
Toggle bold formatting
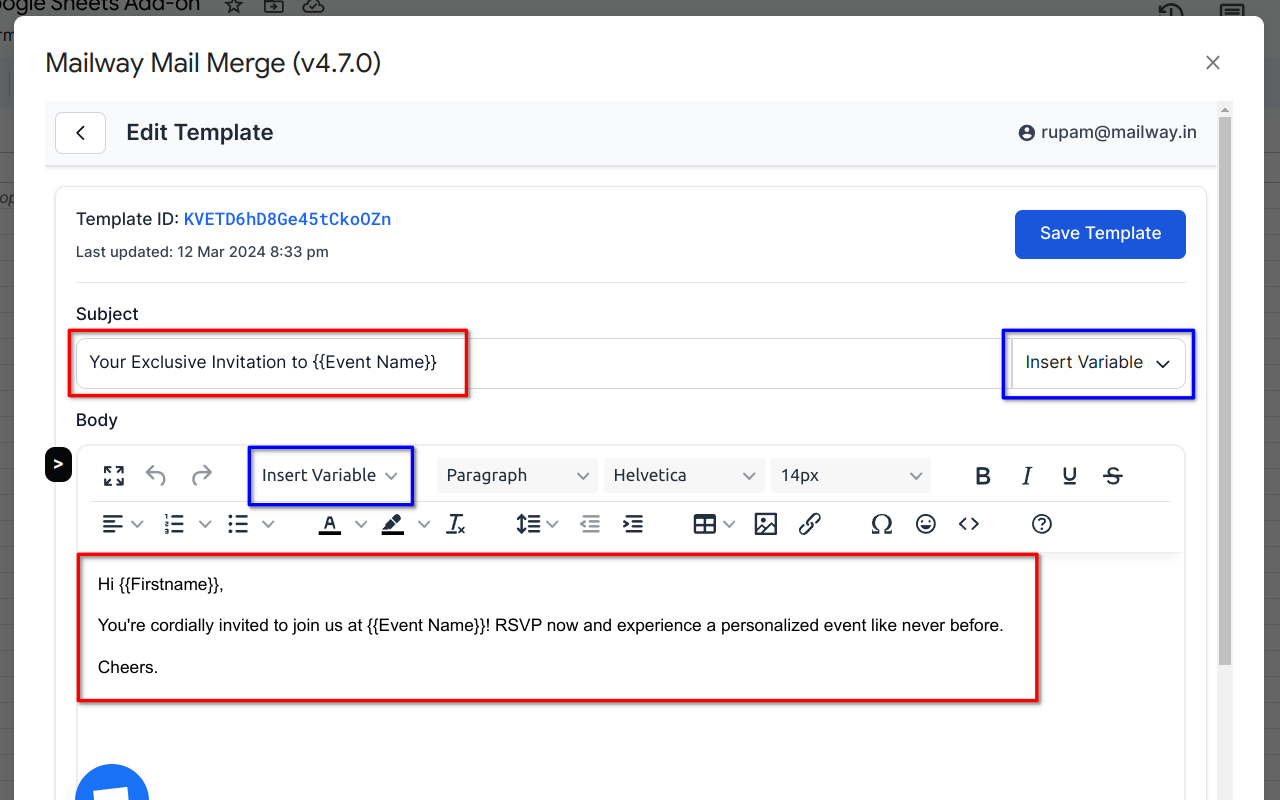click(983, 476)
